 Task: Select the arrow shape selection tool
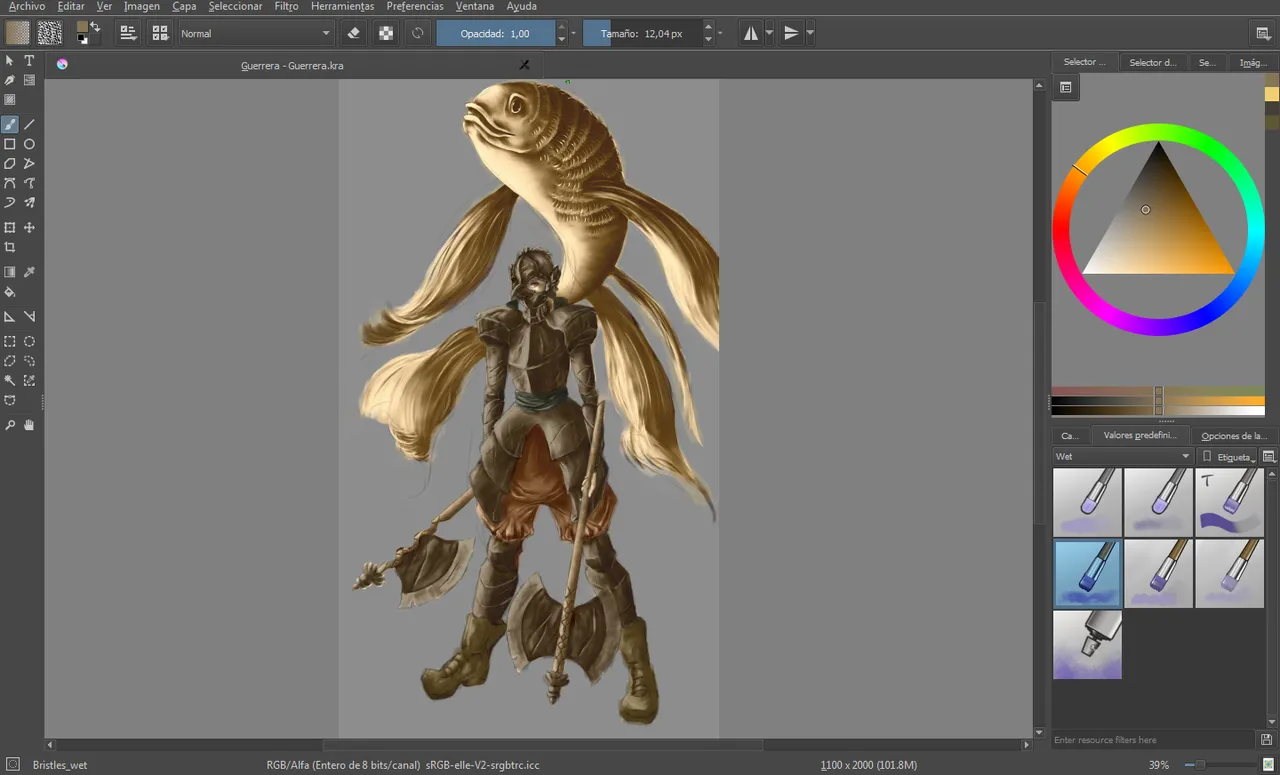click(10, 61)
